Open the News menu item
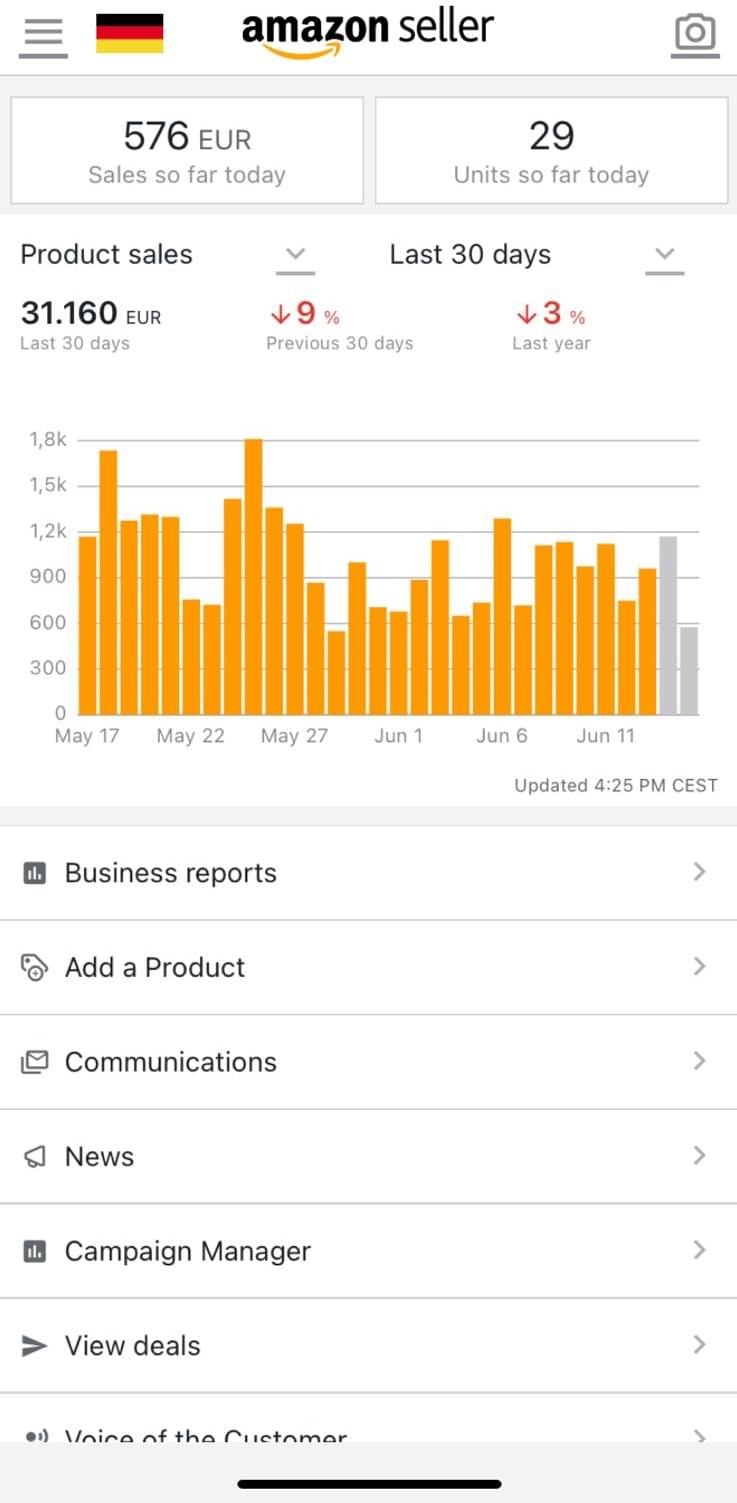This screenshot has height=1503, width=737. [x=100, y=1157]
